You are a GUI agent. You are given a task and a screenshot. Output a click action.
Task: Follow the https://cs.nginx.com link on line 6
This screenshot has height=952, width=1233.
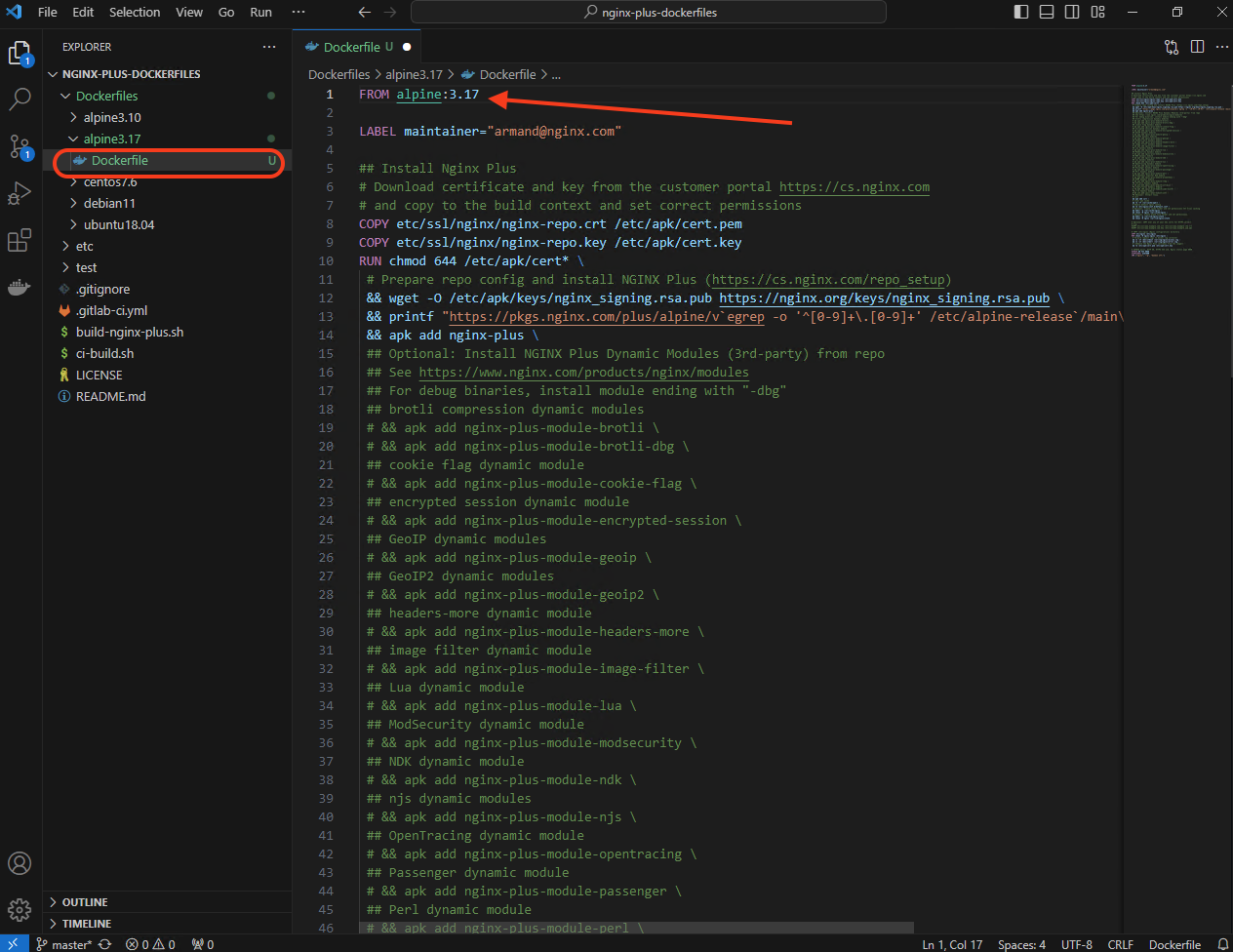point(855,186)
